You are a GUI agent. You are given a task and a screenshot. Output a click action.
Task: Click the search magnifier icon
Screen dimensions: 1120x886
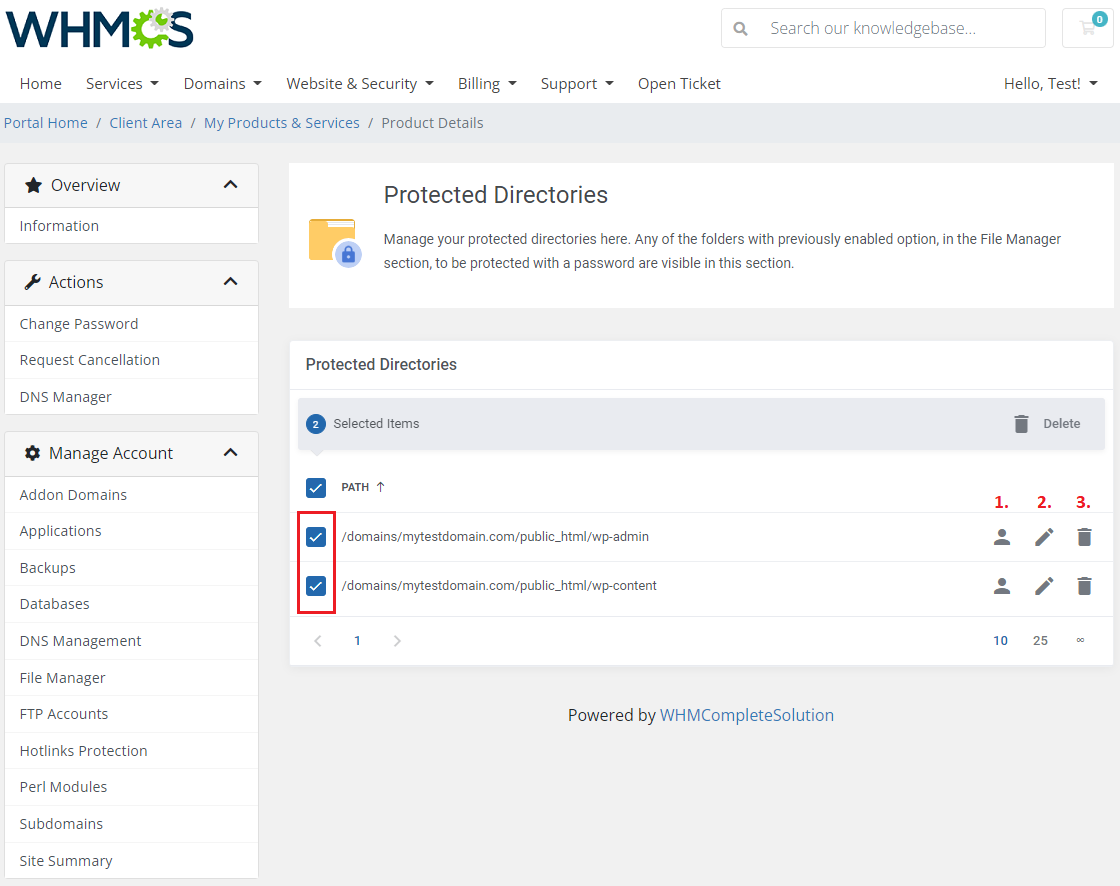coord(741,29)
